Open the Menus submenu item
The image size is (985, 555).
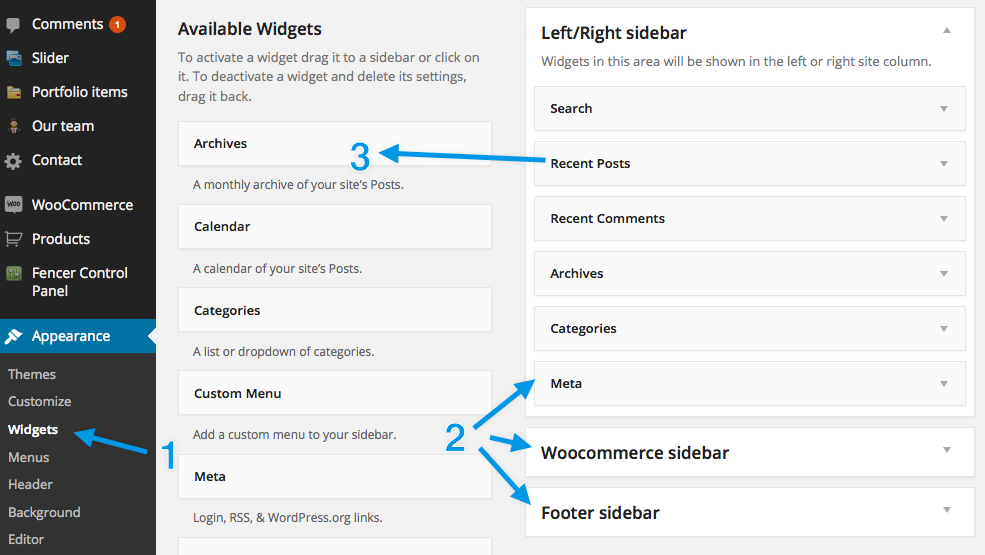(x=29, y=457)
